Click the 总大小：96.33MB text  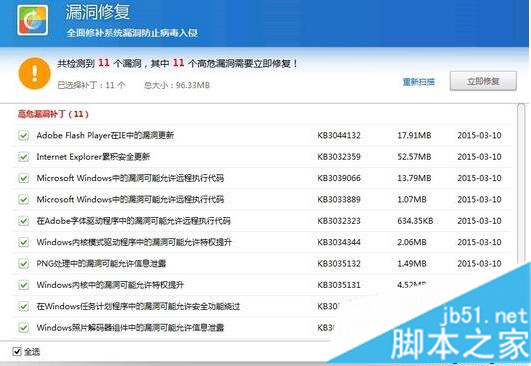(x=177, y=85)
